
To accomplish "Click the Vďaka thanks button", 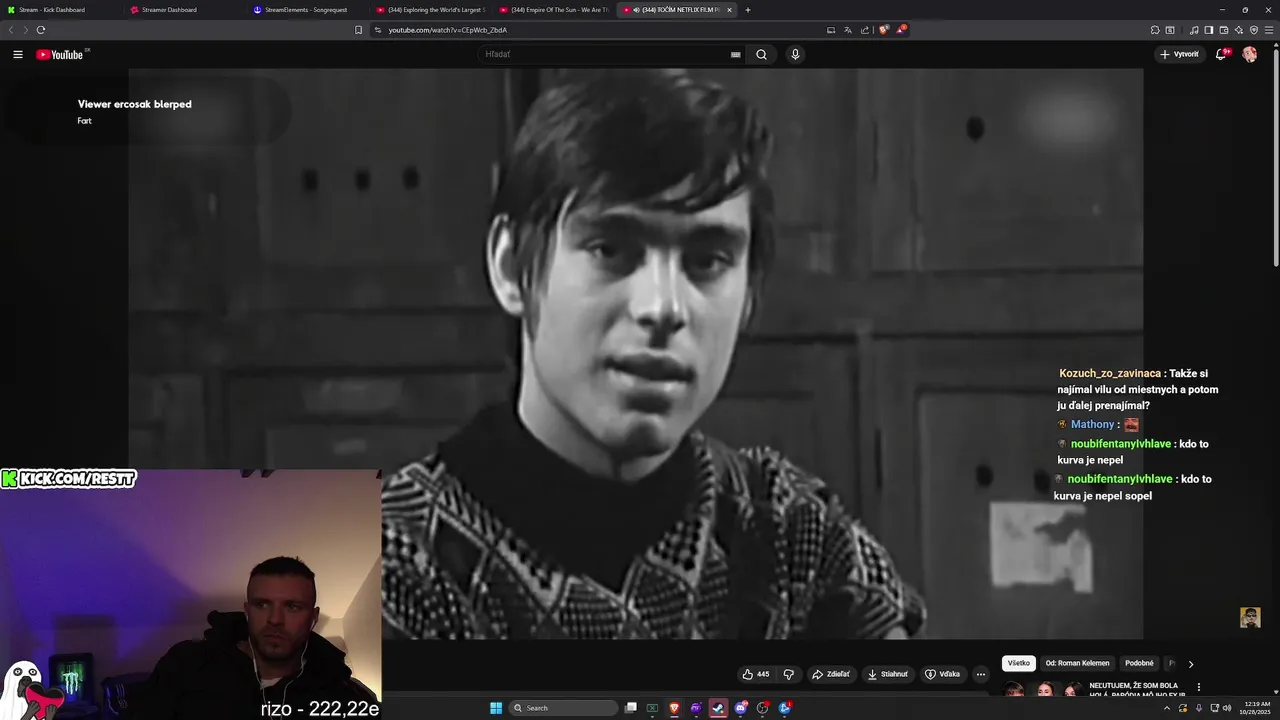I will click(x=943, y=674).
